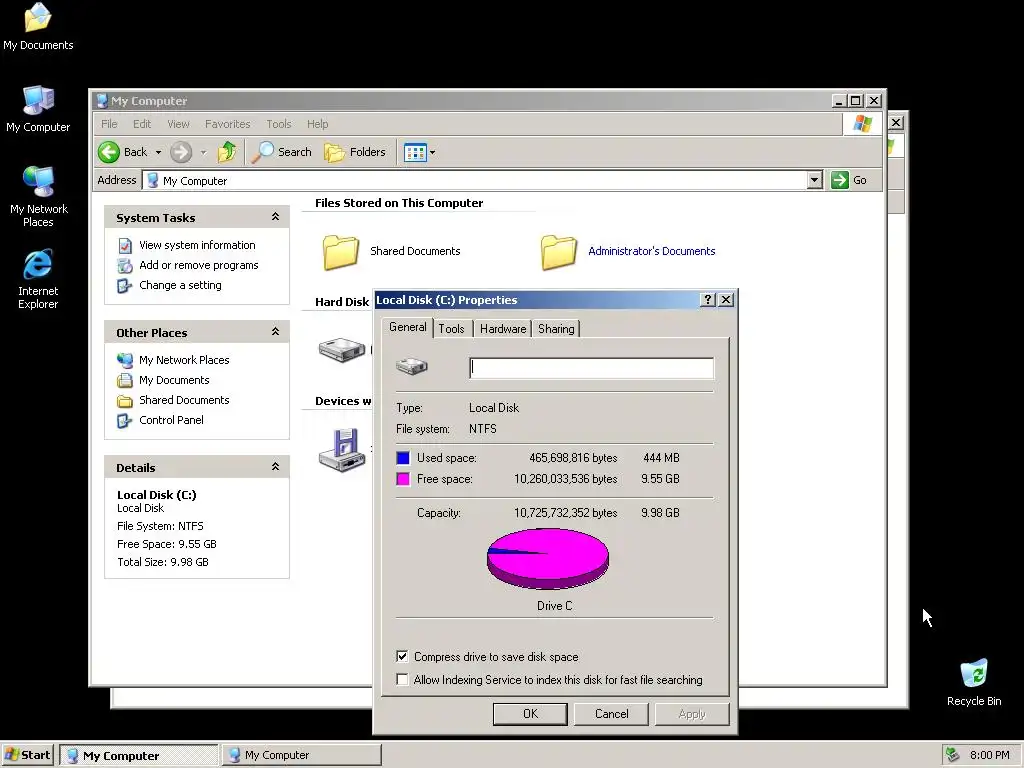Switch to the Sharing tab
Image resolution: width=1024 pixels, height=768 pixels.
(556, 329)
